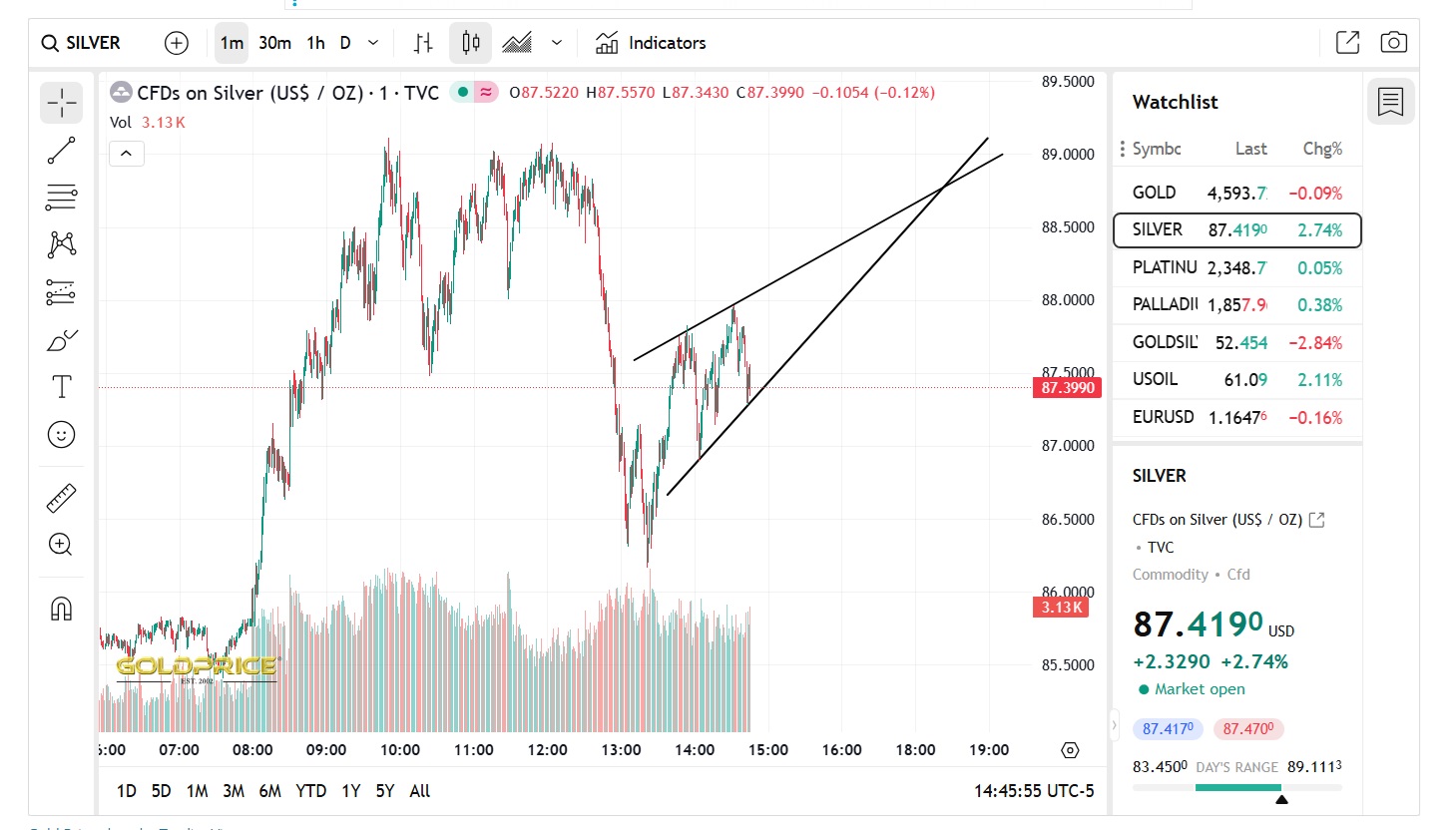Activate the zoom in tool
The width and height of the screenshot is (1456, 830).
pos(62,545)
